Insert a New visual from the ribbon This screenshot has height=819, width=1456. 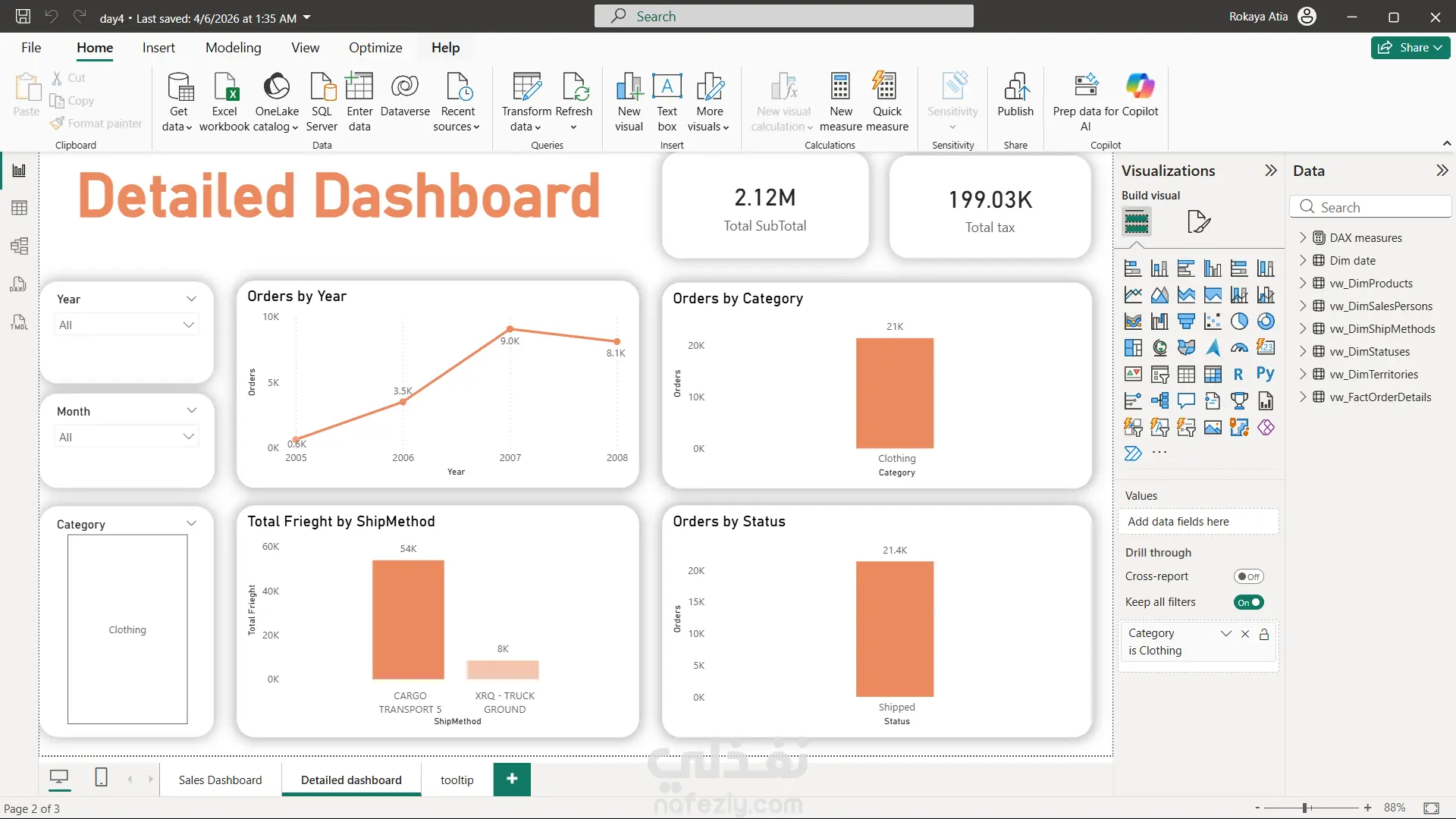click(x=629, y=102)
